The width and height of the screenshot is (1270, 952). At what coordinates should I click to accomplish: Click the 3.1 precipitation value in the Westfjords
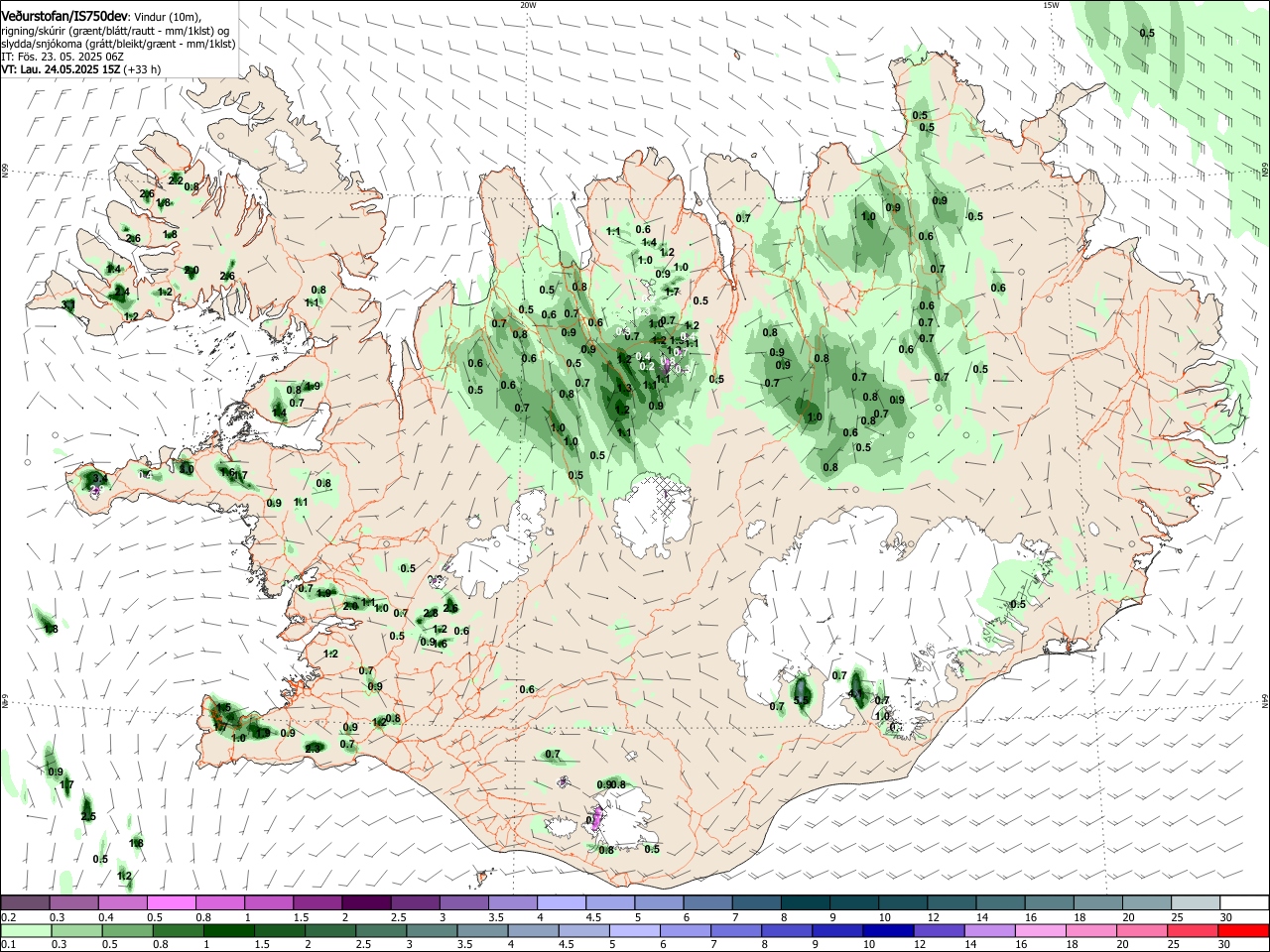coord(67,305)
